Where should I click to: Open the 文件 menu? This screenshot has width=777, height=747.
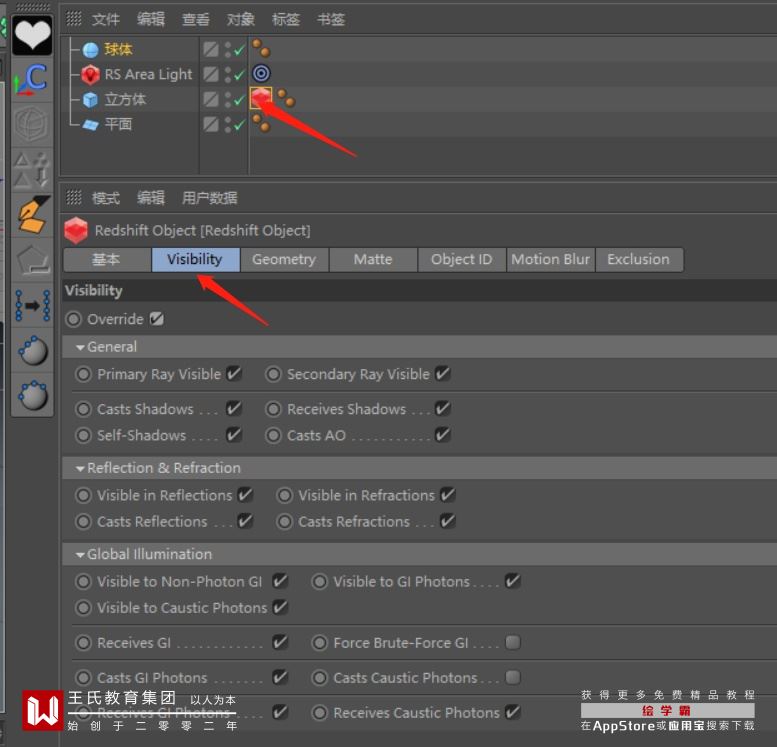click(106, 19)
